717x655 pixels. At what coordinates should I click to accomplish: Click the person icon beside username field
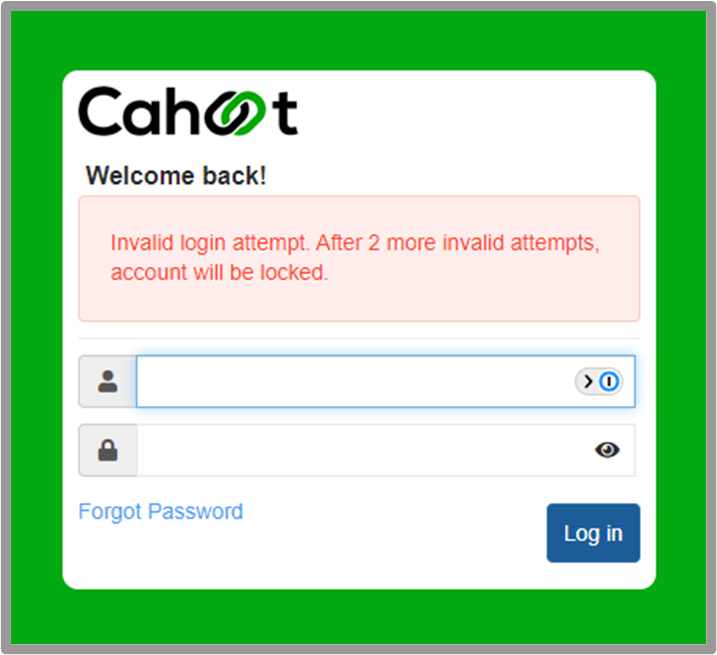tap(107, 381)
